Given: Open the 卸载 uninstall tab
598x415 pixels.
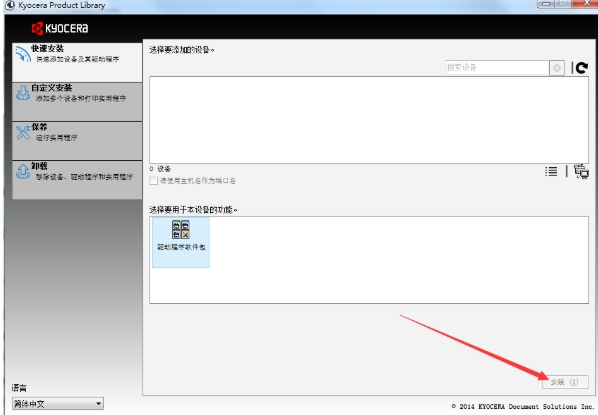Looking at the screenshot, I should click(77, 180).
